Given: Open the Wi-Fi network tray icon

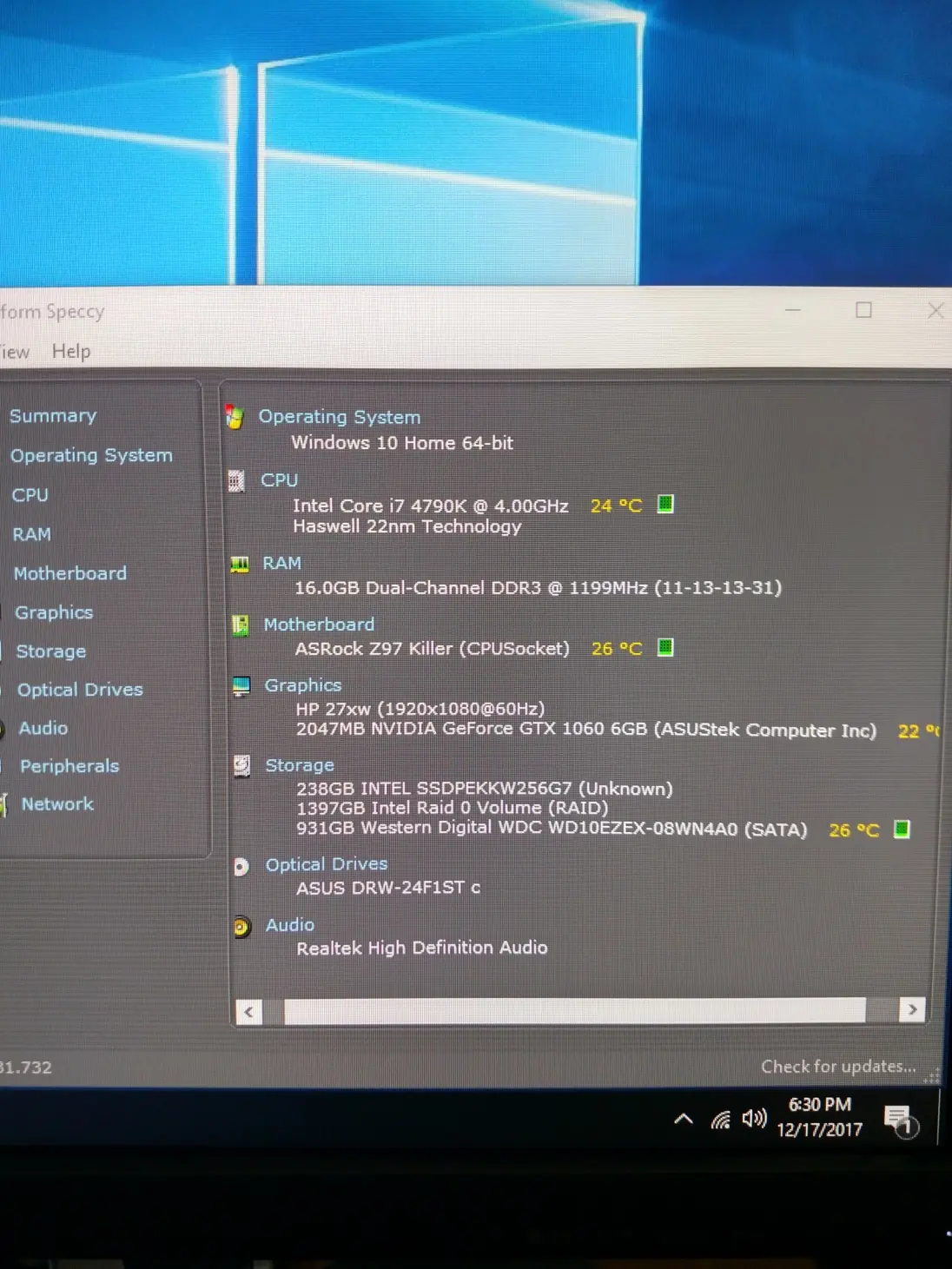Looking at the screenshot, I should (x=720, y=1120).
